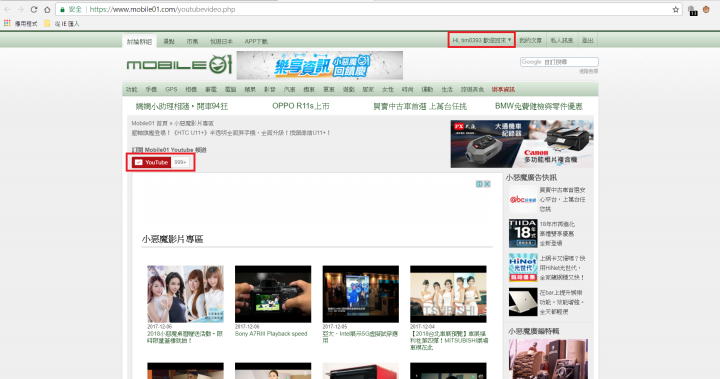Click the Sony A7RIII Playback speed title
The height and width of the screenshot is (379, 720).
271,334
